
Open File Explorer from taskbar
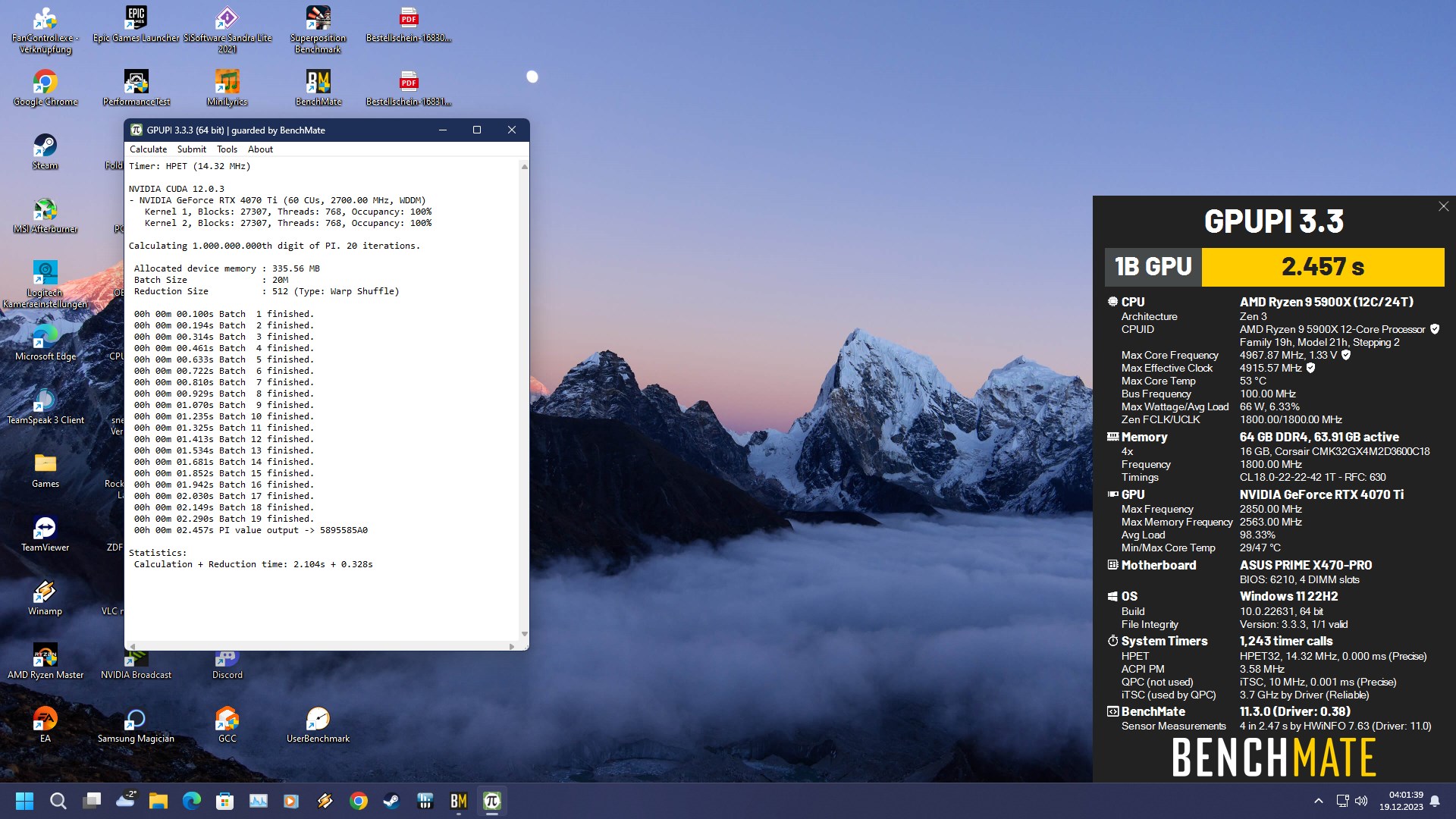point(158,801)
